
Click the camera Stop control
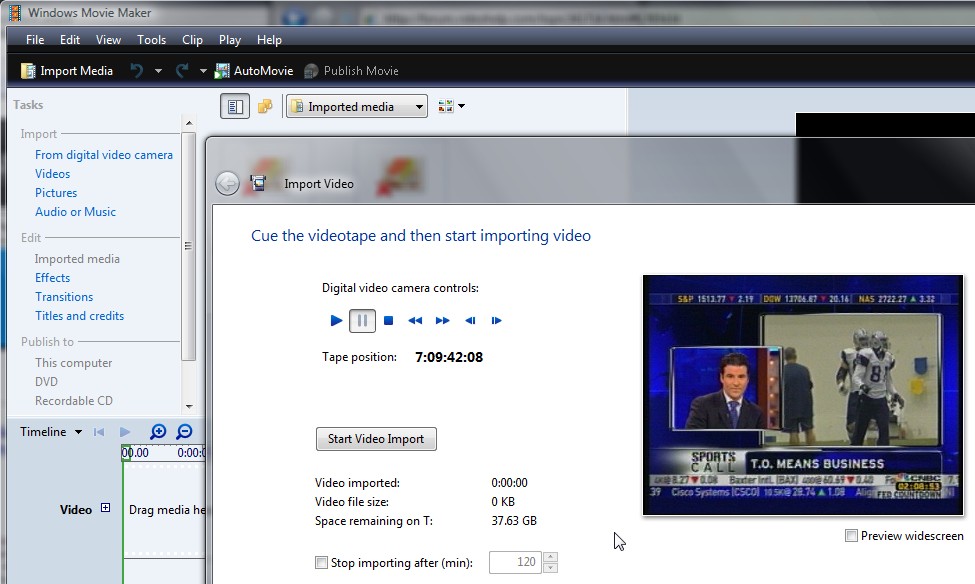pos(389,320)
